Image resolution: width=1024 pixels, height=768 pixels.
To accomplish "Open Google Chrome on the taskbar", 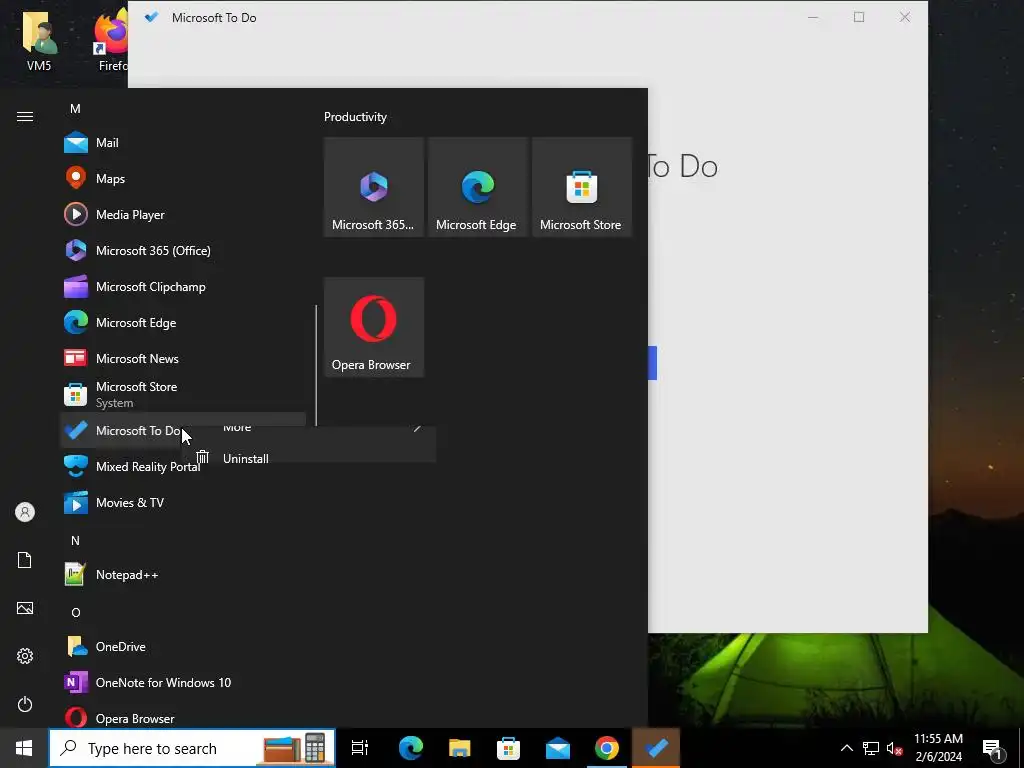I will click(x=607, y=748).
